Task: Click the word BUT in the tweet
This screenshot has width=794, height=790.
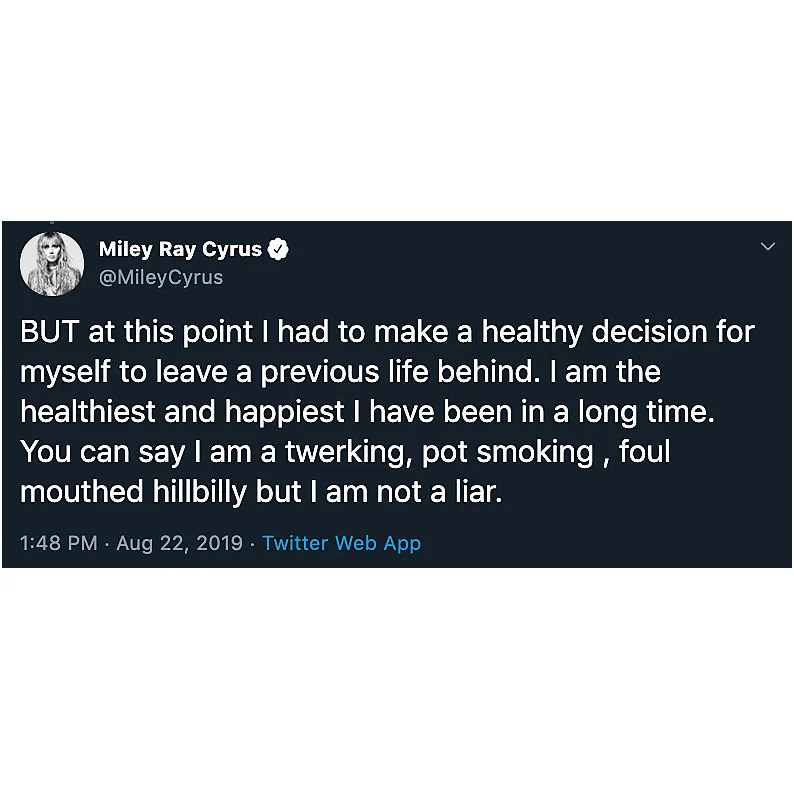Action: pyautogui.click(x=48, y=332)
